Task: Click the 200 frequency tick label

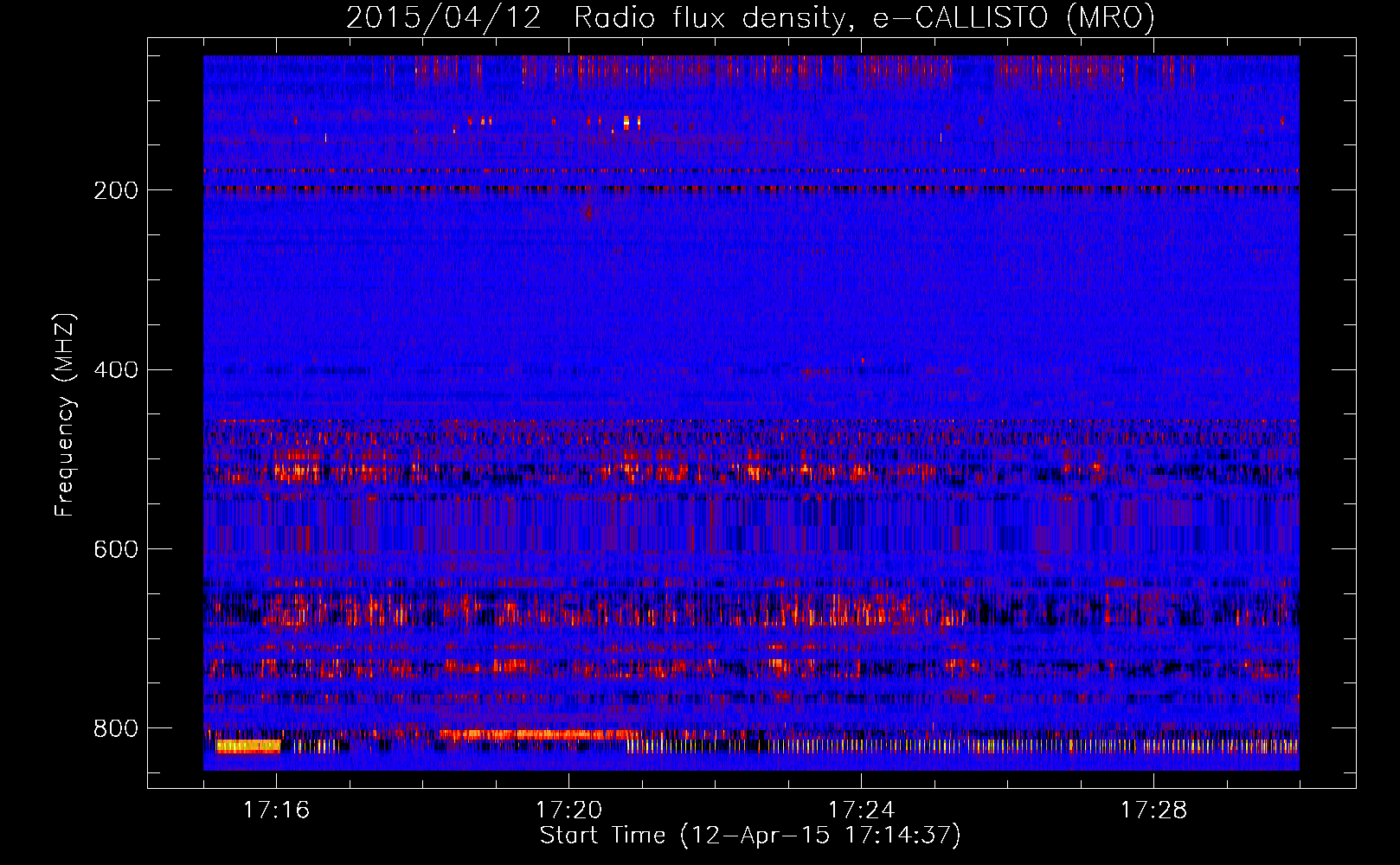Action: click(116, 190)
